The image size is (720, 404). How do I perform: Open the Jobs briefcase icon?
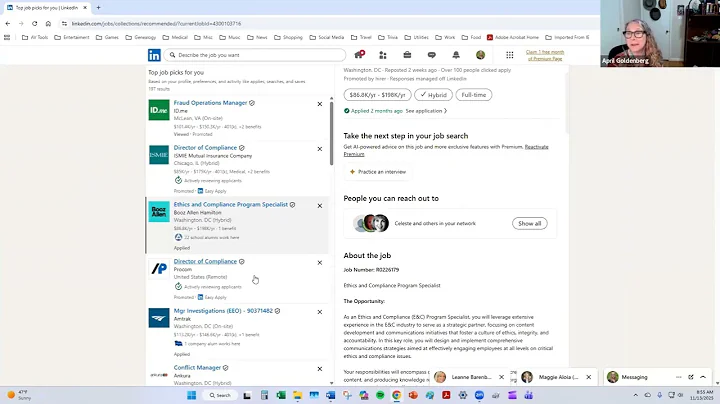tap(407, 55)
